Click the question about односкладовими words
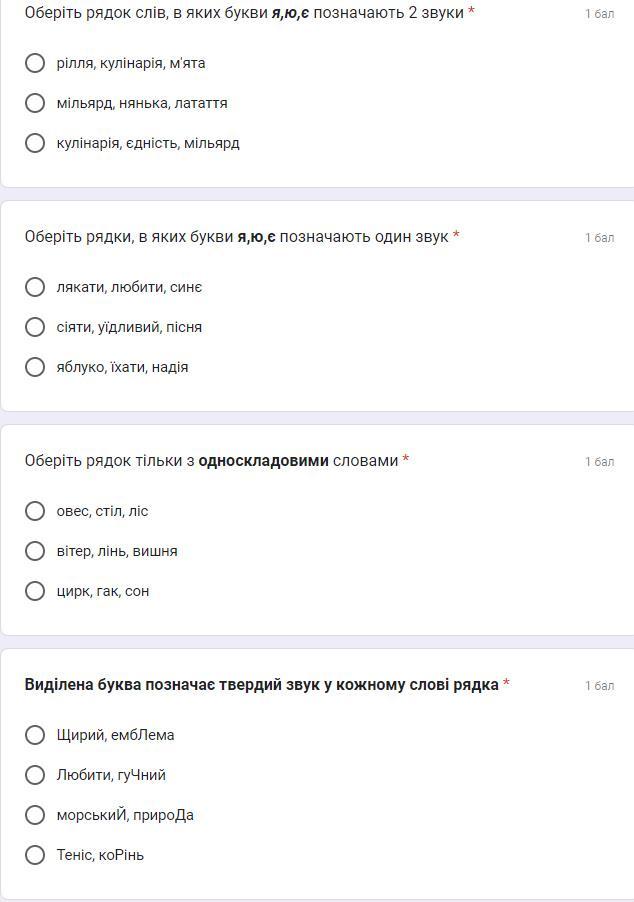634x902 pixels. (x=211, y=461)
